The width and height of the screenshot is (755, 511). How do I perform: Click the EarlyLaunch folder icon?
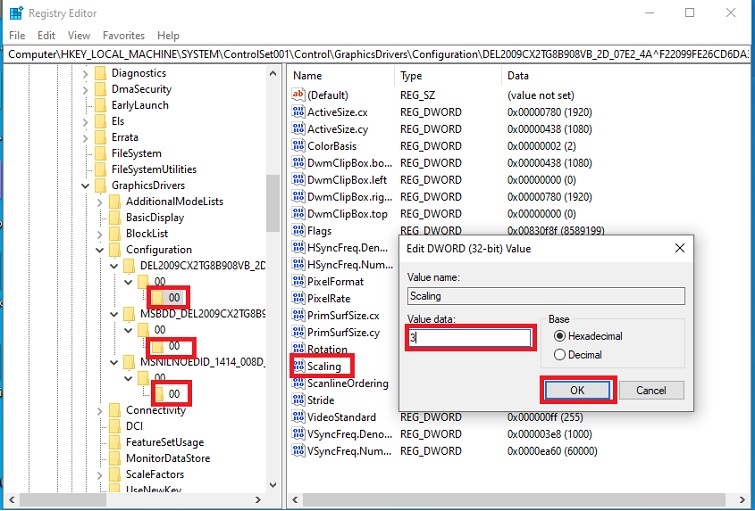tap(100, 105)
